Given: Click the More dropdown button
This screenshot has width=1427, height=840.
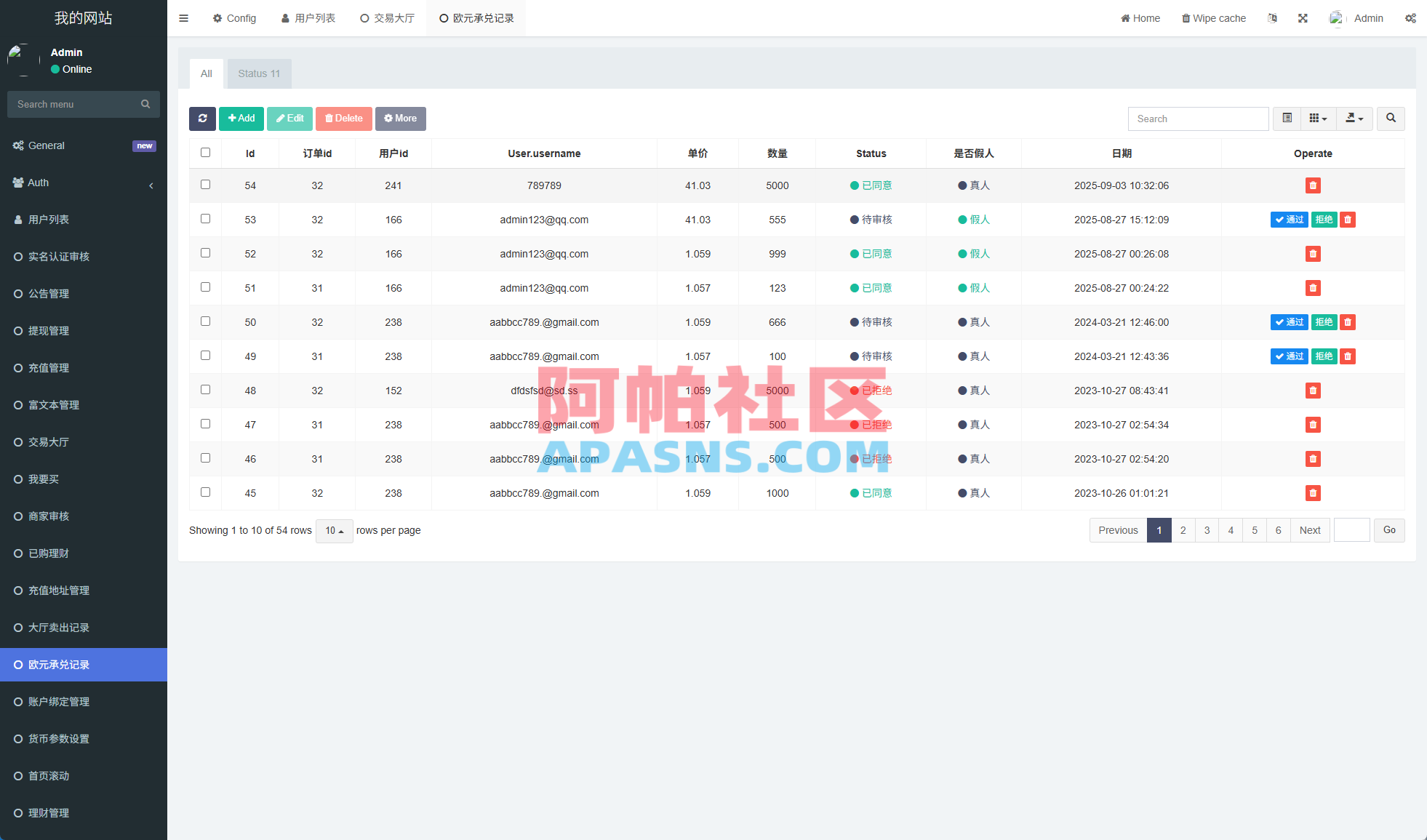Looking at the screenshot, I should point(400,119).
